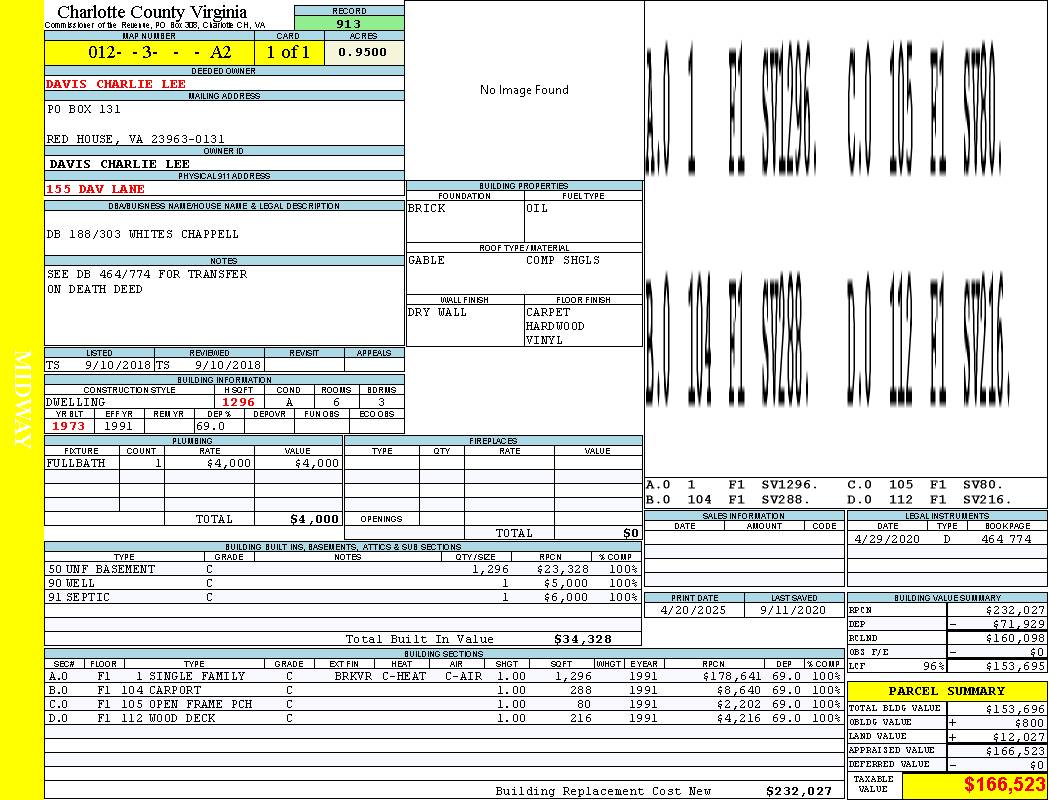Click roof material COMP SHGLS

[x=563, y=260]
